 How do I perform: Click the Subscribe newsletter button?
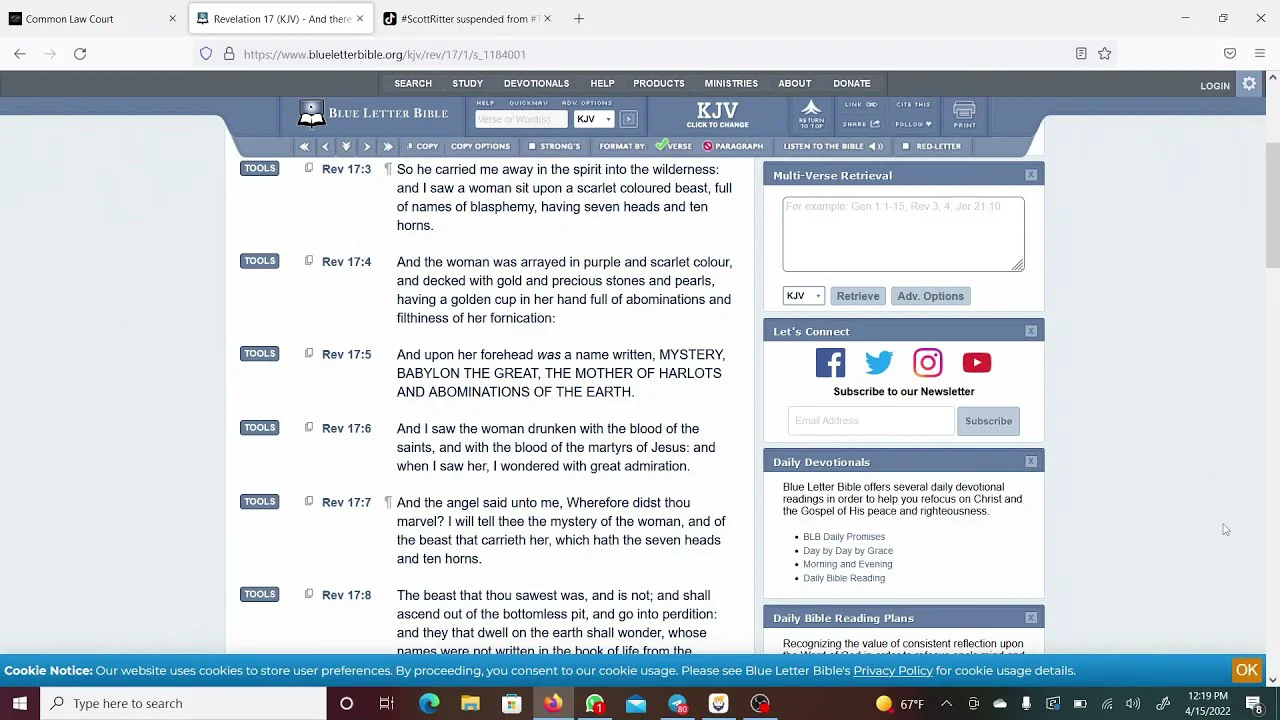click(988, 421)
